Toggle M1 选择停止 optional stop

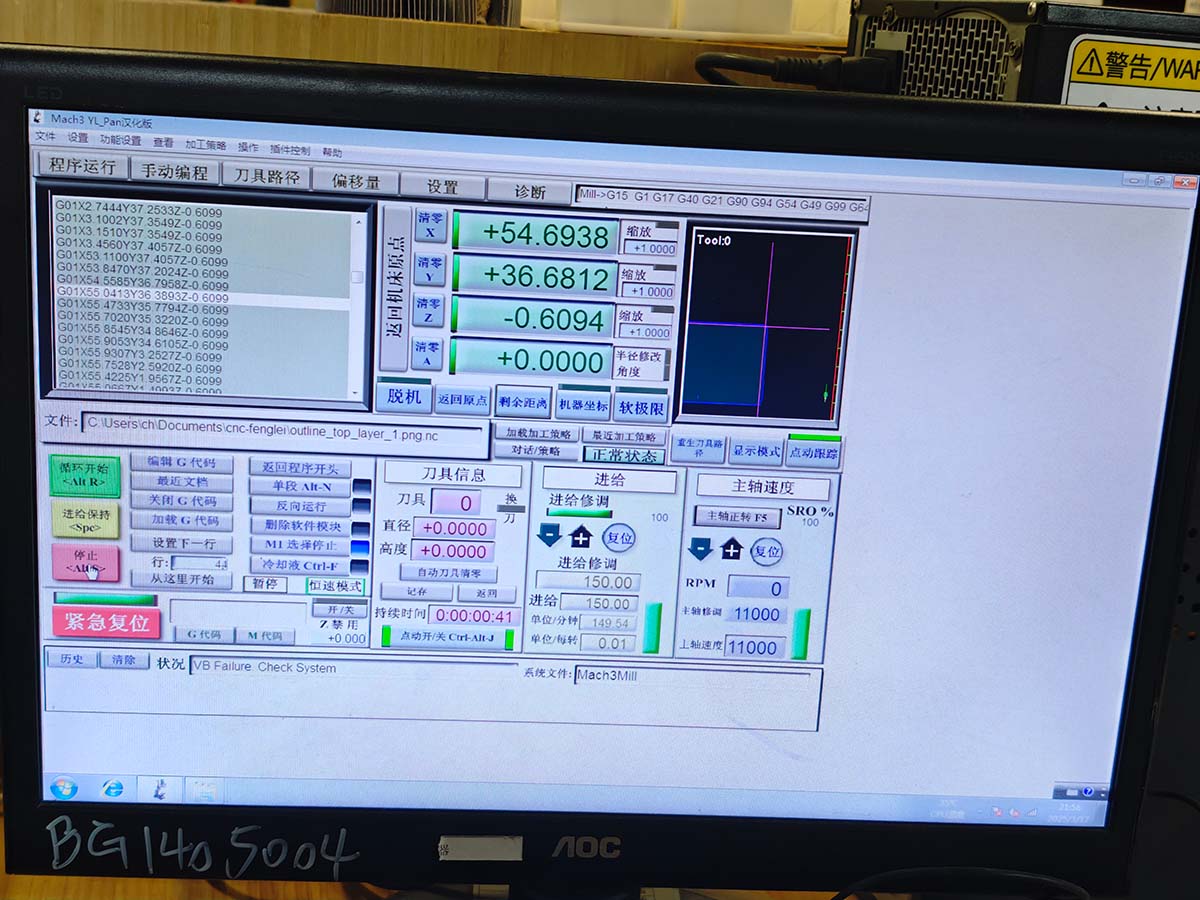[298, 545]
